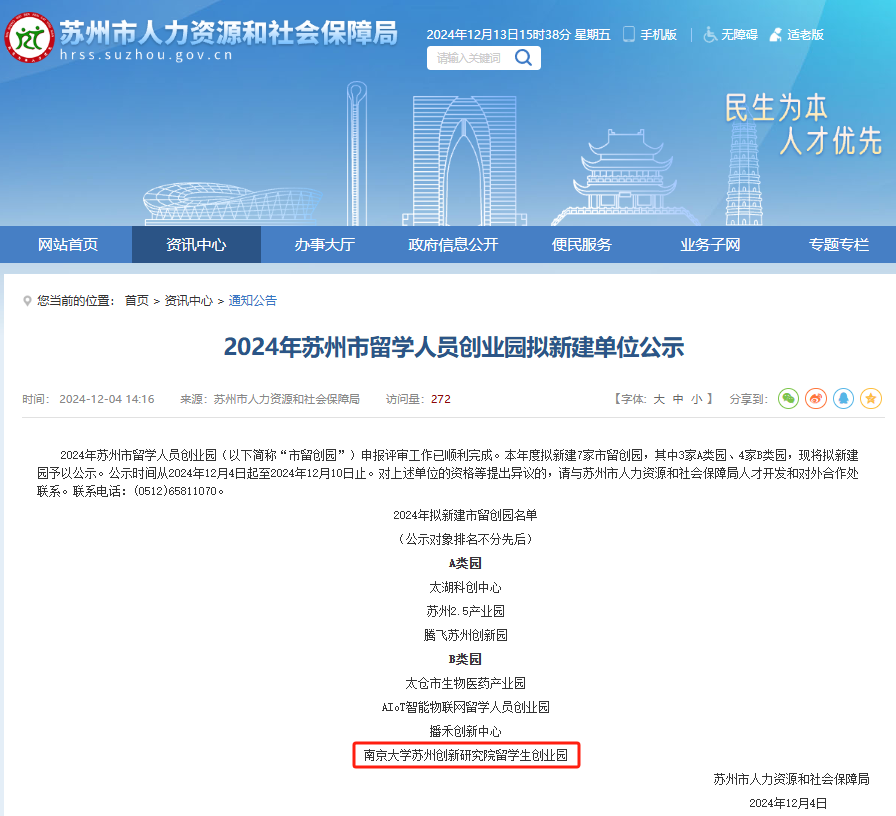This screenshot has height=816, width=896.
Task: Click the location pin icon in breadcrumb
Action: (x=27, y=301)
